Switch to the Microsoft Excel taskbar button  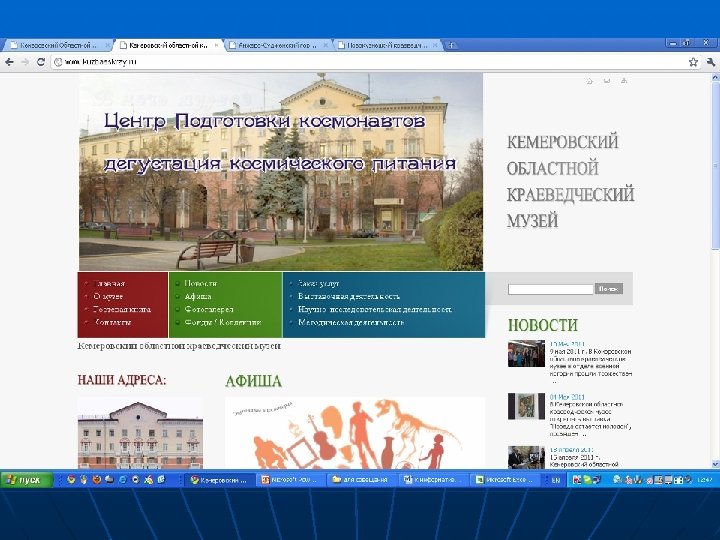504,480
